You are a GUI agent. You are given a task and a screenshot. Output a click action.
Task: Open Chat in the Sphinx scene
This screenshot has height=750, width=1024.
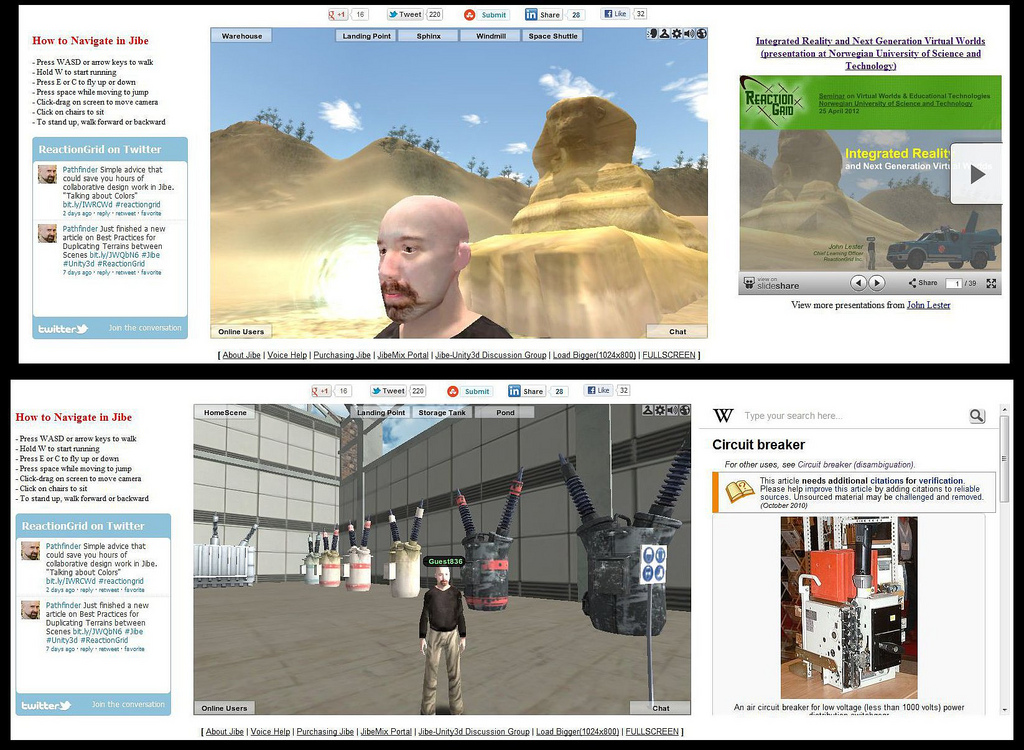coord(677,332)
